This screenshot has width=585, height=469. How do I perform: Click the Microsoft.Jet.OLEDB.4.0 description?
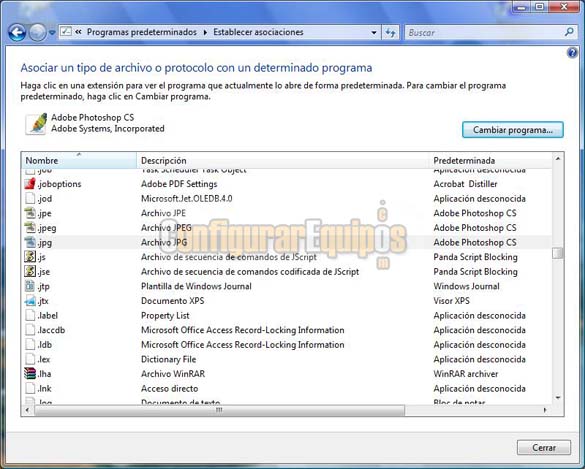pos(187,198)
